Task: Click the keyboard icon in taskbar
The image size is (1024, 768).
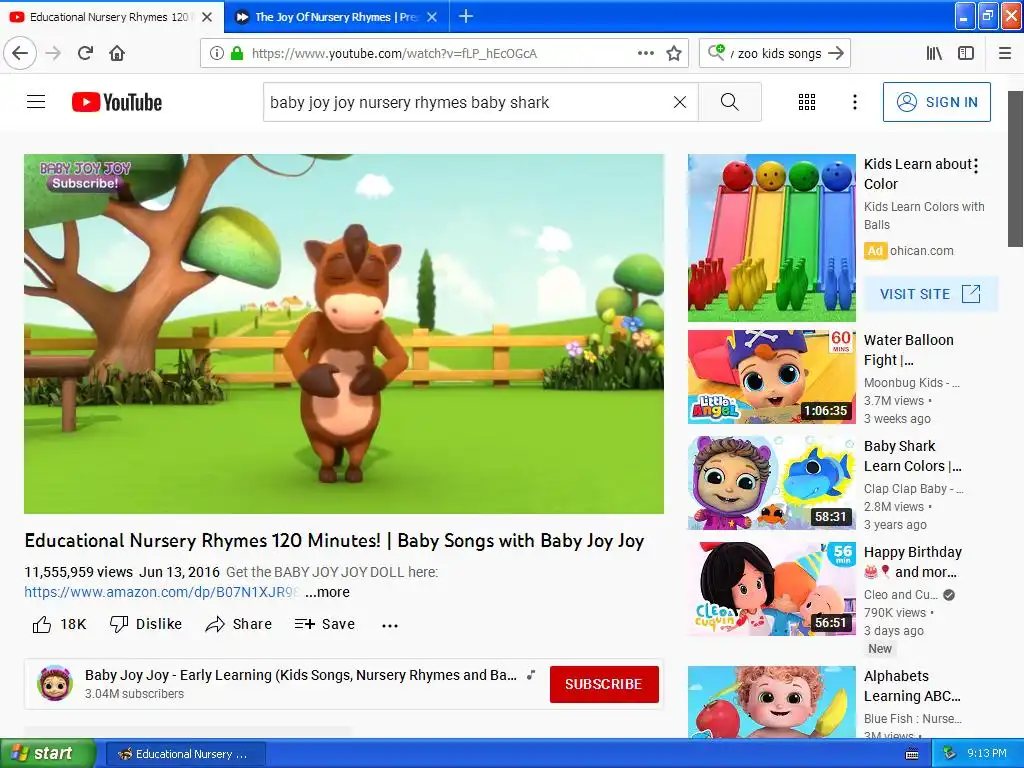Action: coord(912,754)
